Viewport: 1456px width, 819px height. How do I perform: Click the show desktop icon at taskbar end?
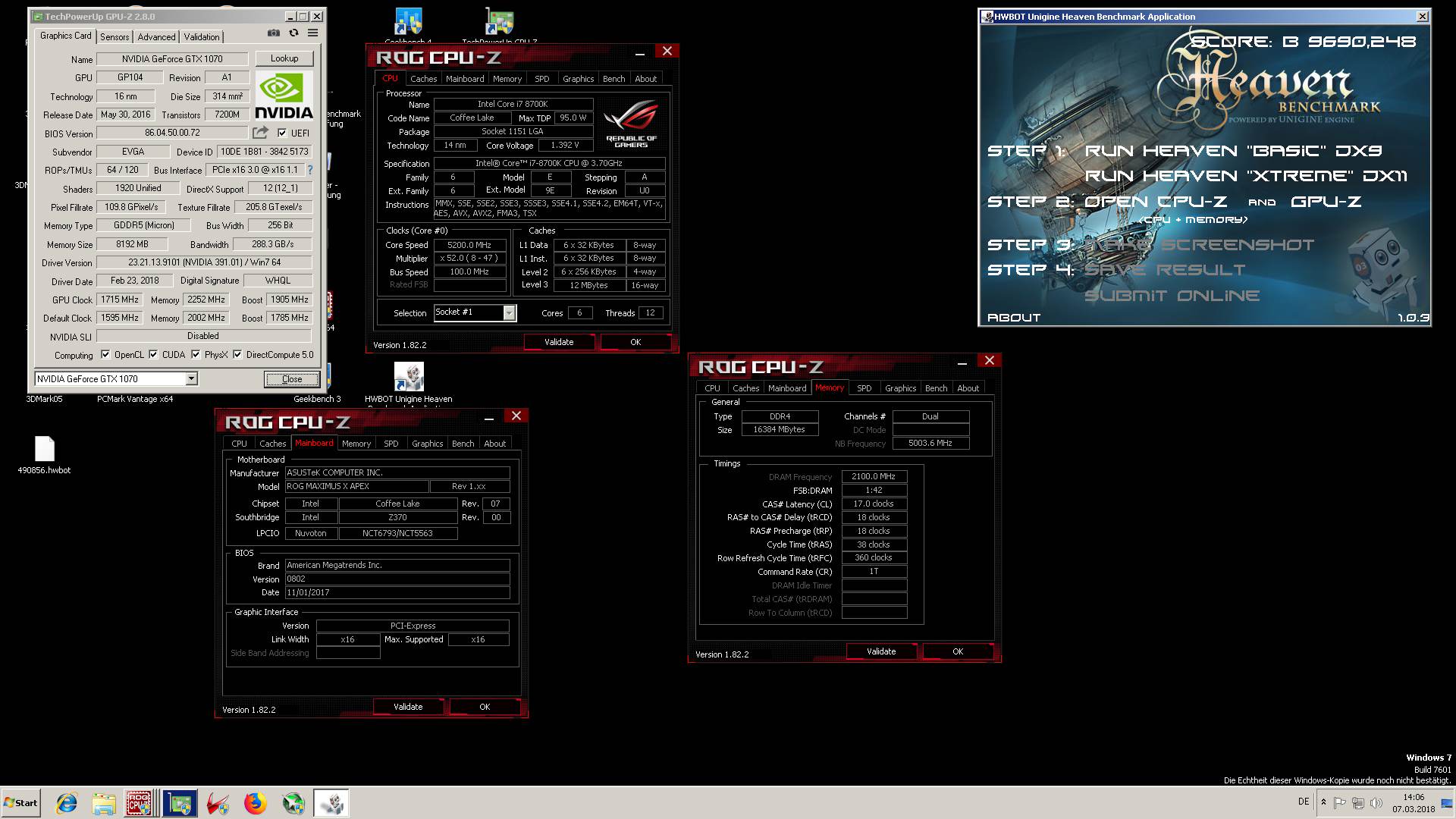(1447, 803)
